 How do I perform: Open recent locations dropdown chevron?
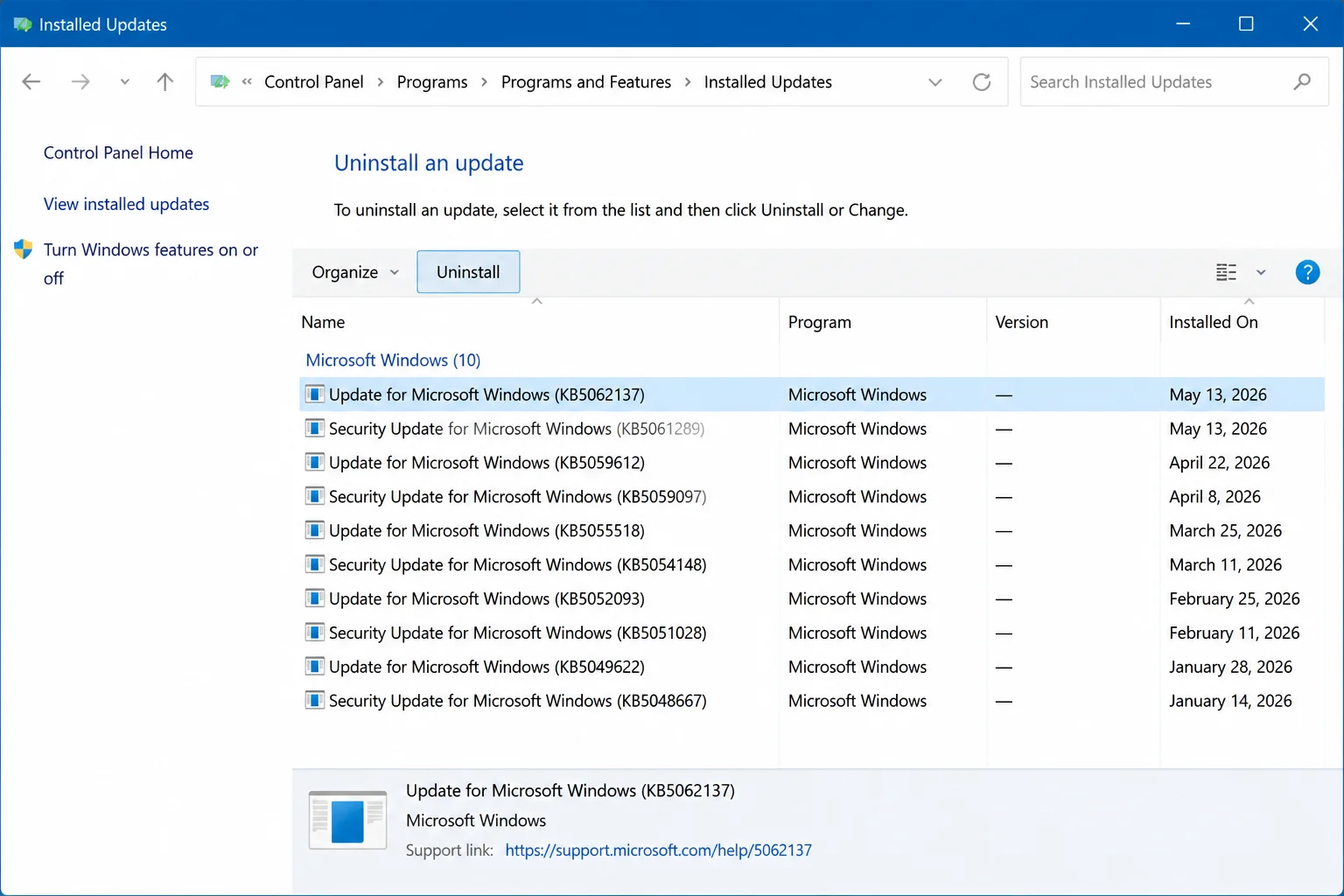point(124,81)
